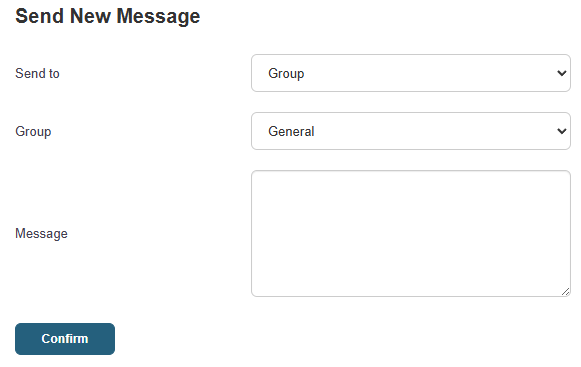Viewport: 581px width, 367px height.
Task: Select the Group value text in Send to
Action: click(286, 73)
